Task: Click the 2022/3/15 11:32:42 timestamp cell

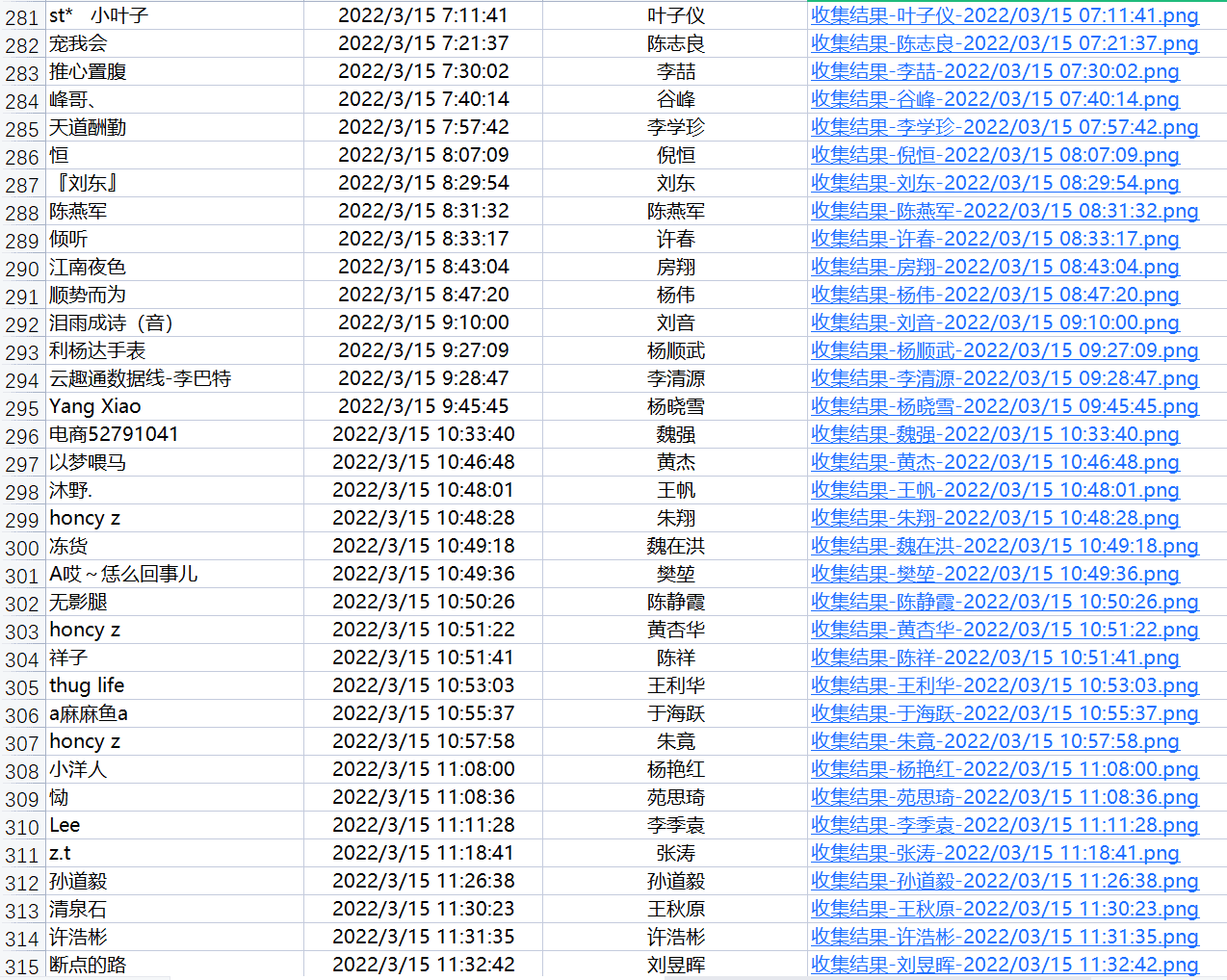Action: click(423, 965)
